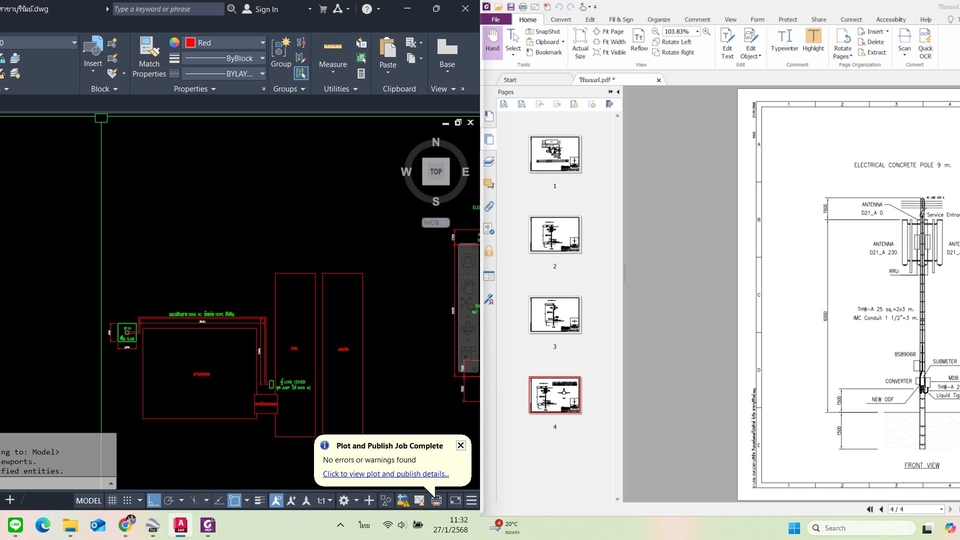
Task: Click the Typewriter tool in Comment group
Action: (x=785, y=41)
